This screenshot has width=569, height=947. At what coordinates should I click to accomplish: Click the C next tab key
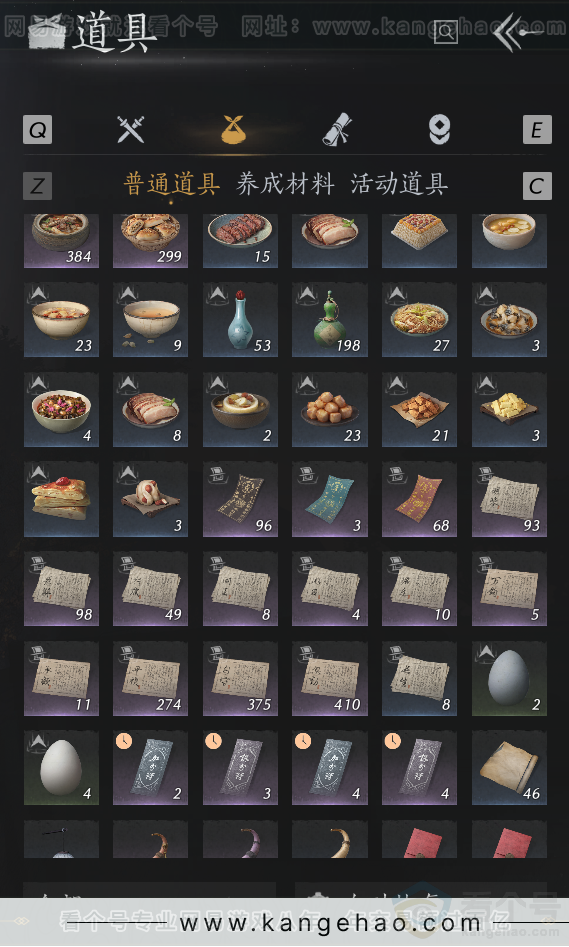(537, 186)
